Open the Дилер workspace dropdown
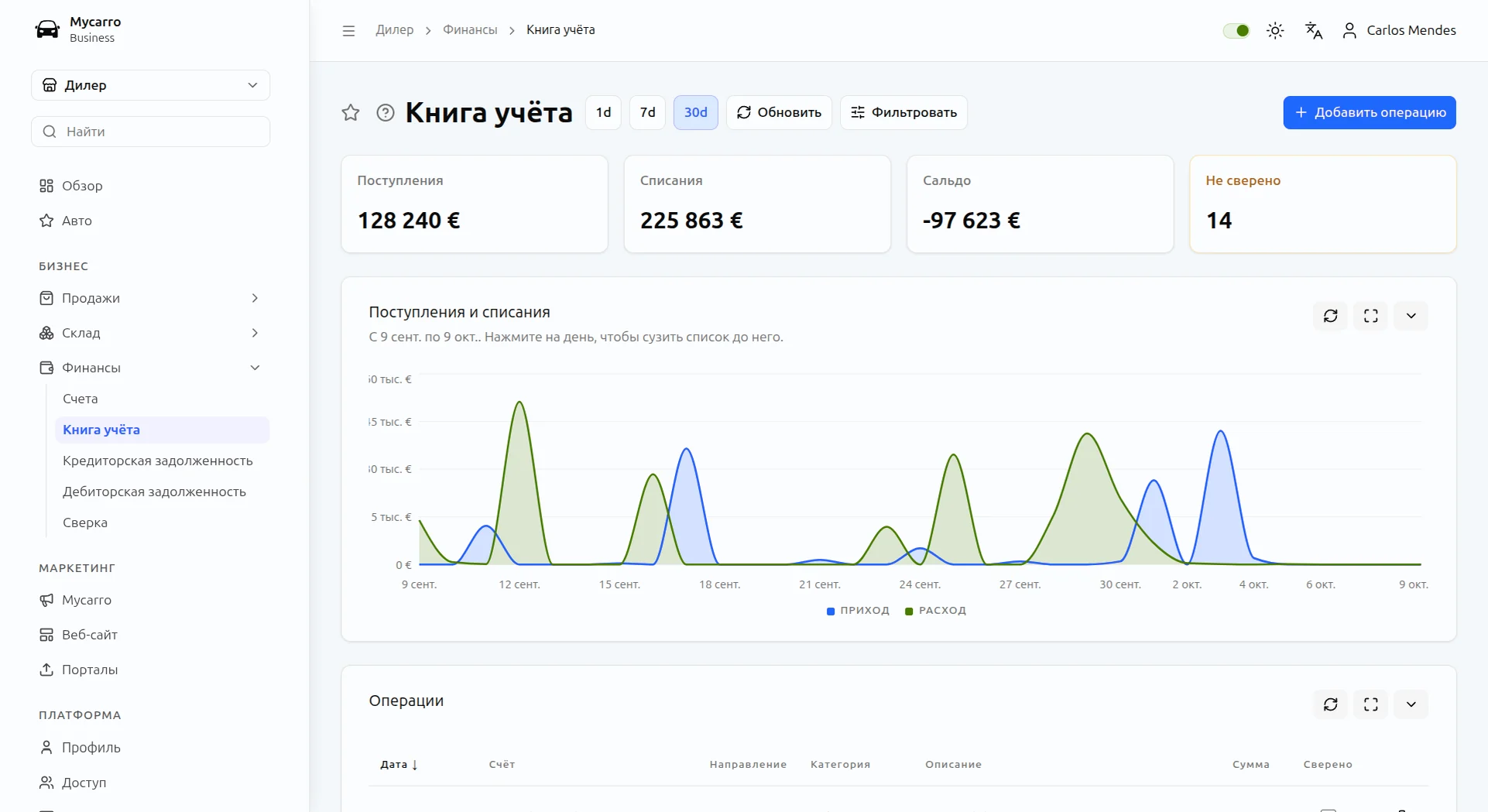 151,85
